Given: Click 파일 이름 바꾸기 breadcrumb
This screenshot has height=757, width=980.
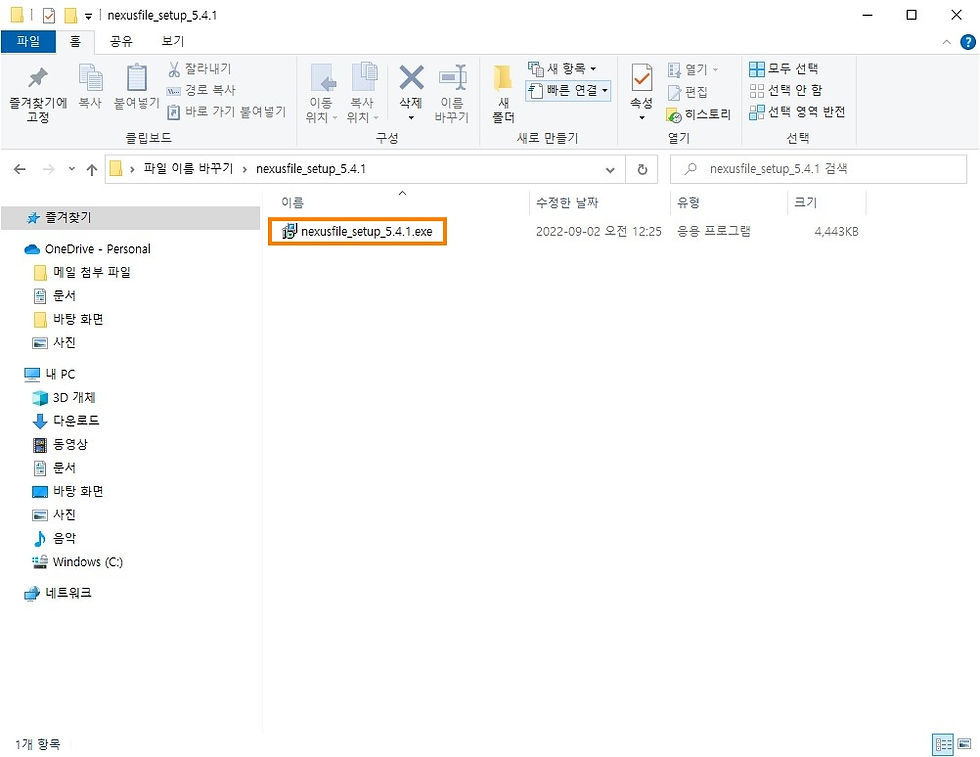Looking at the screenshot, I should coord(188,169).
